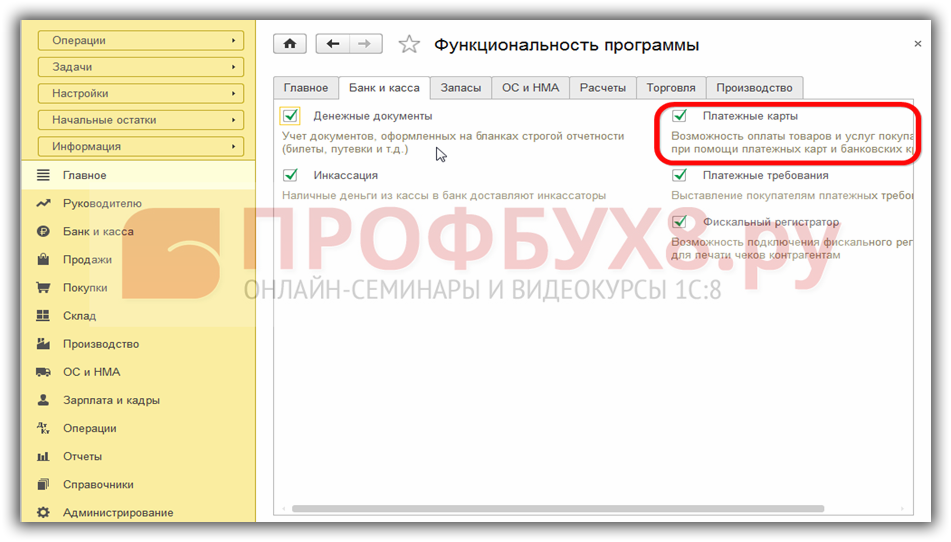Image resolution: width=951 pixels, height=542 pixels.
Task: Toggle the Денежные документы checkbox
Action: pyautogui.click(x=291, y=116)
